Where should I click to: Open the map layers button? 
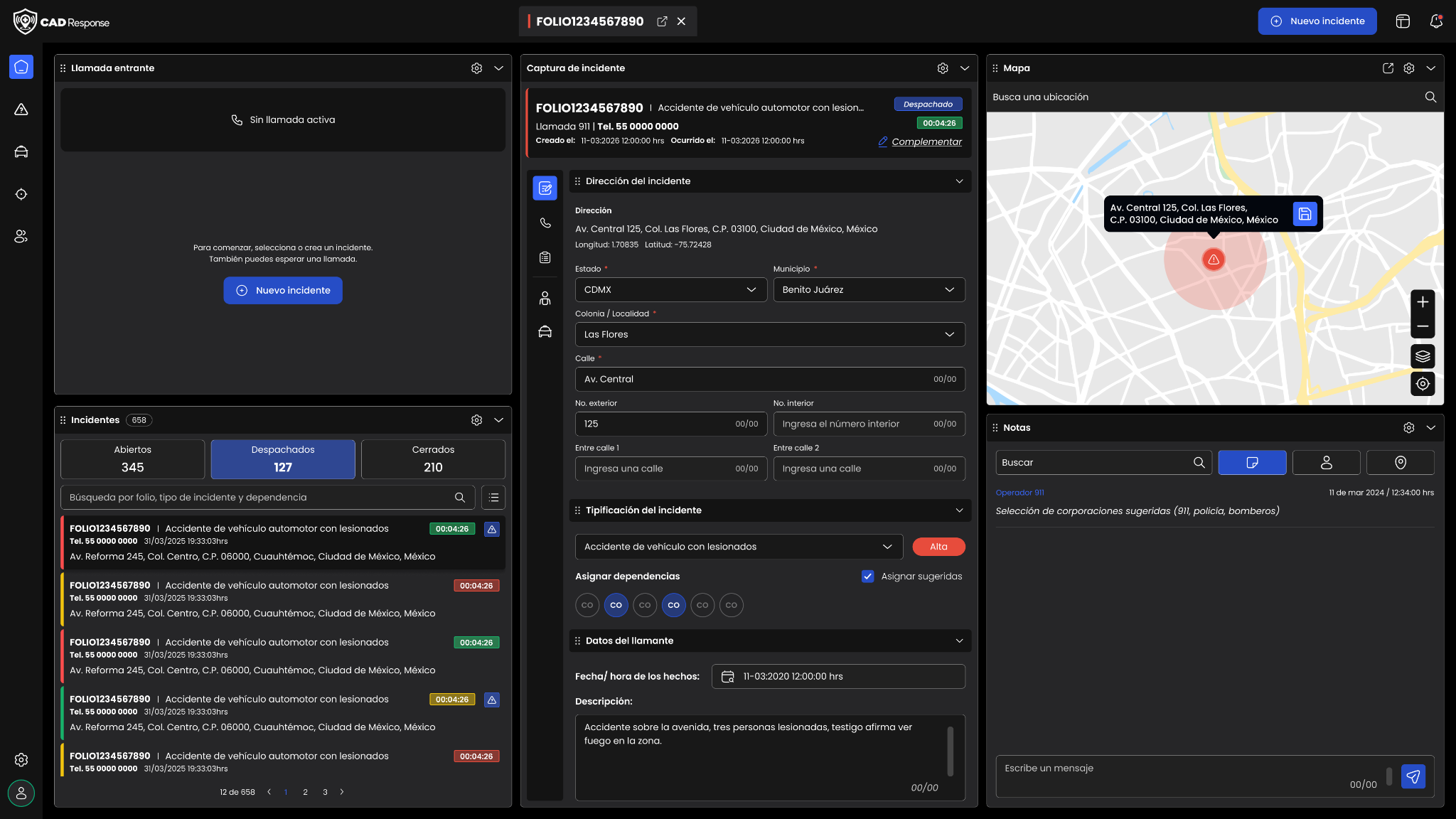point(1423,356)
